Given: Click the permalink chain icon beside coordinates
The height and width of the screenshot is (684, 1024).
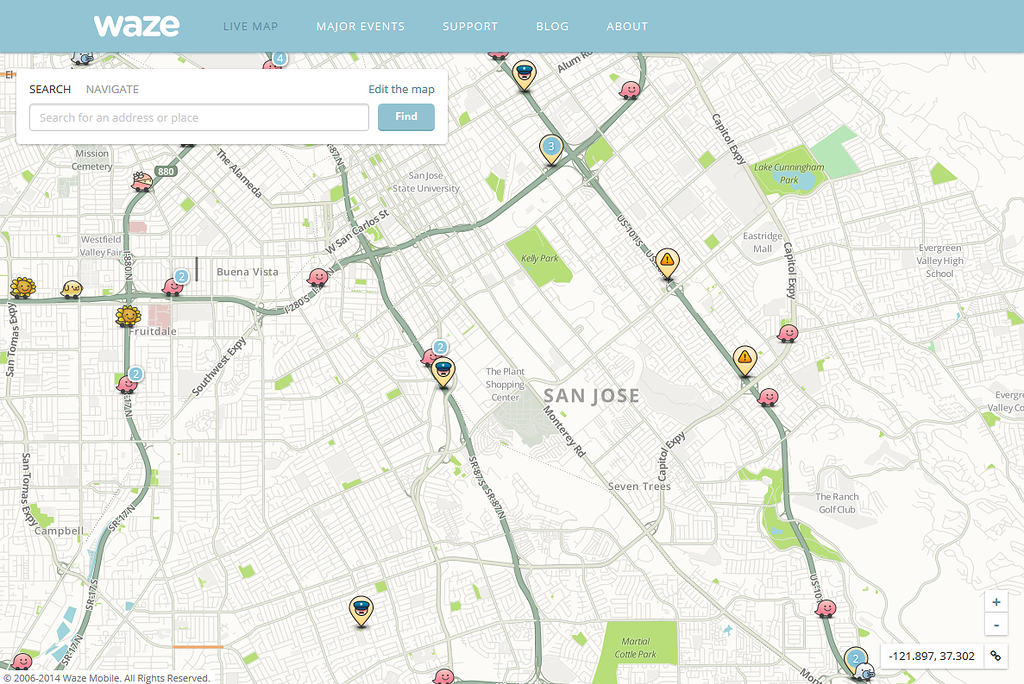Looking at the screenshot, I should click(995, 656).
